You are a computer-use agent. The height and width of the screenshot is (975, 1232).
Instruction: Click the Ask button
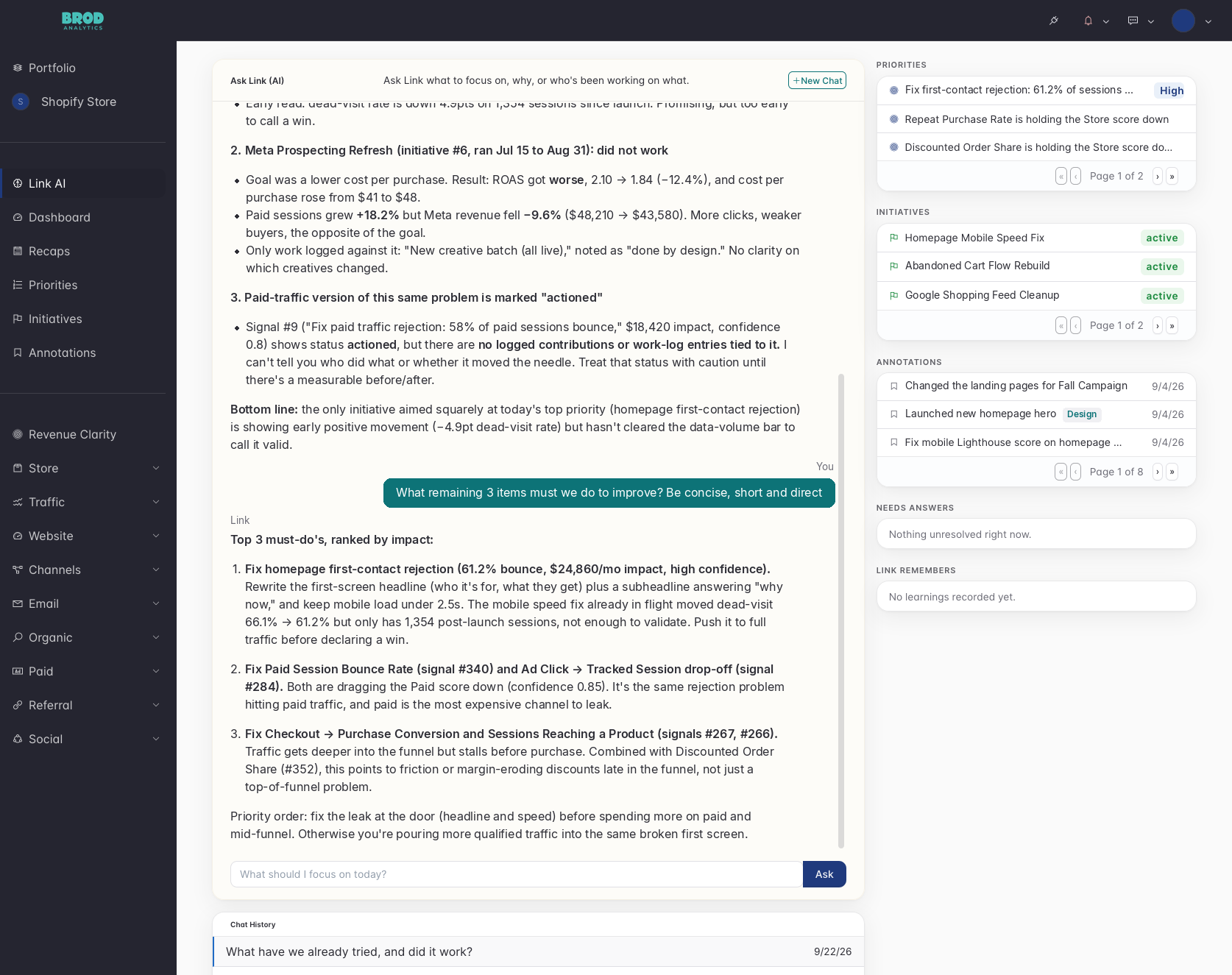(824, 874)
